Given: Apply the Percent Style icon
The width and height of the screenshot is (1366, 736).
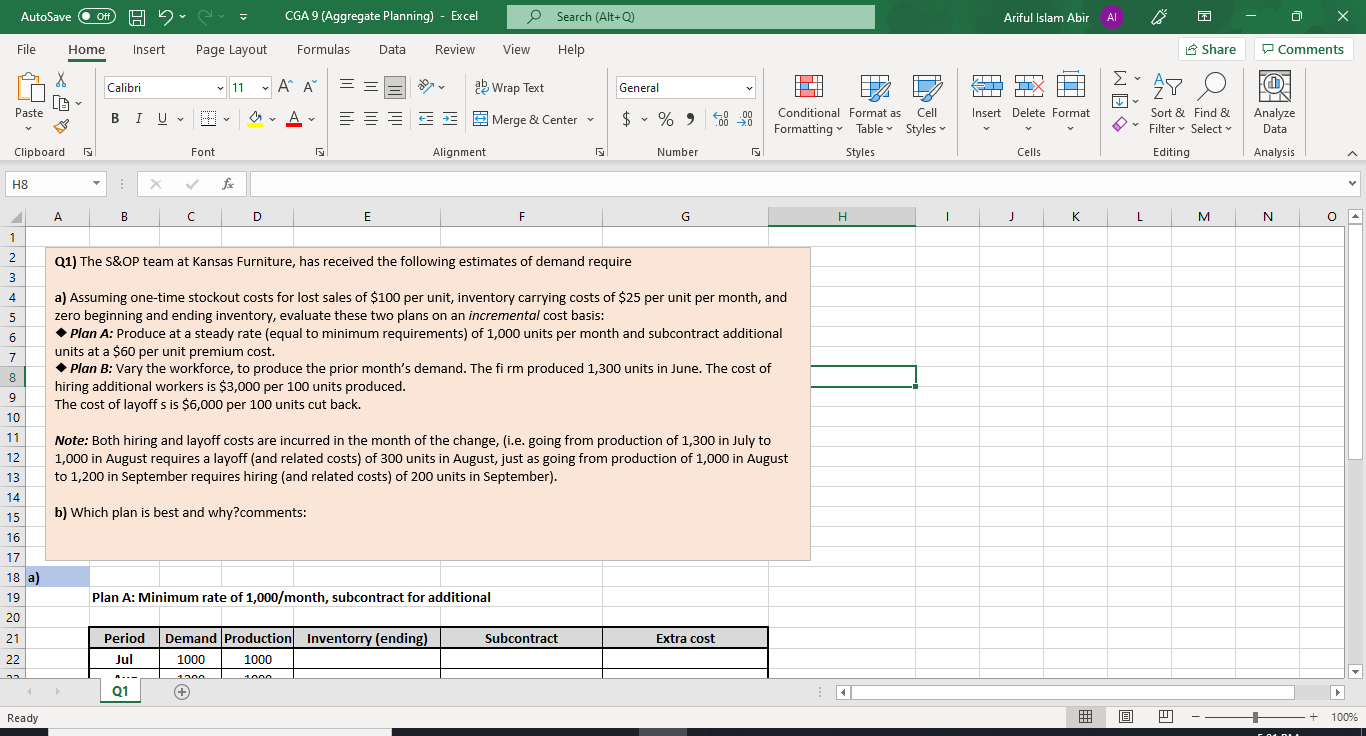Looking at the screenshot, I should (665, 118).
